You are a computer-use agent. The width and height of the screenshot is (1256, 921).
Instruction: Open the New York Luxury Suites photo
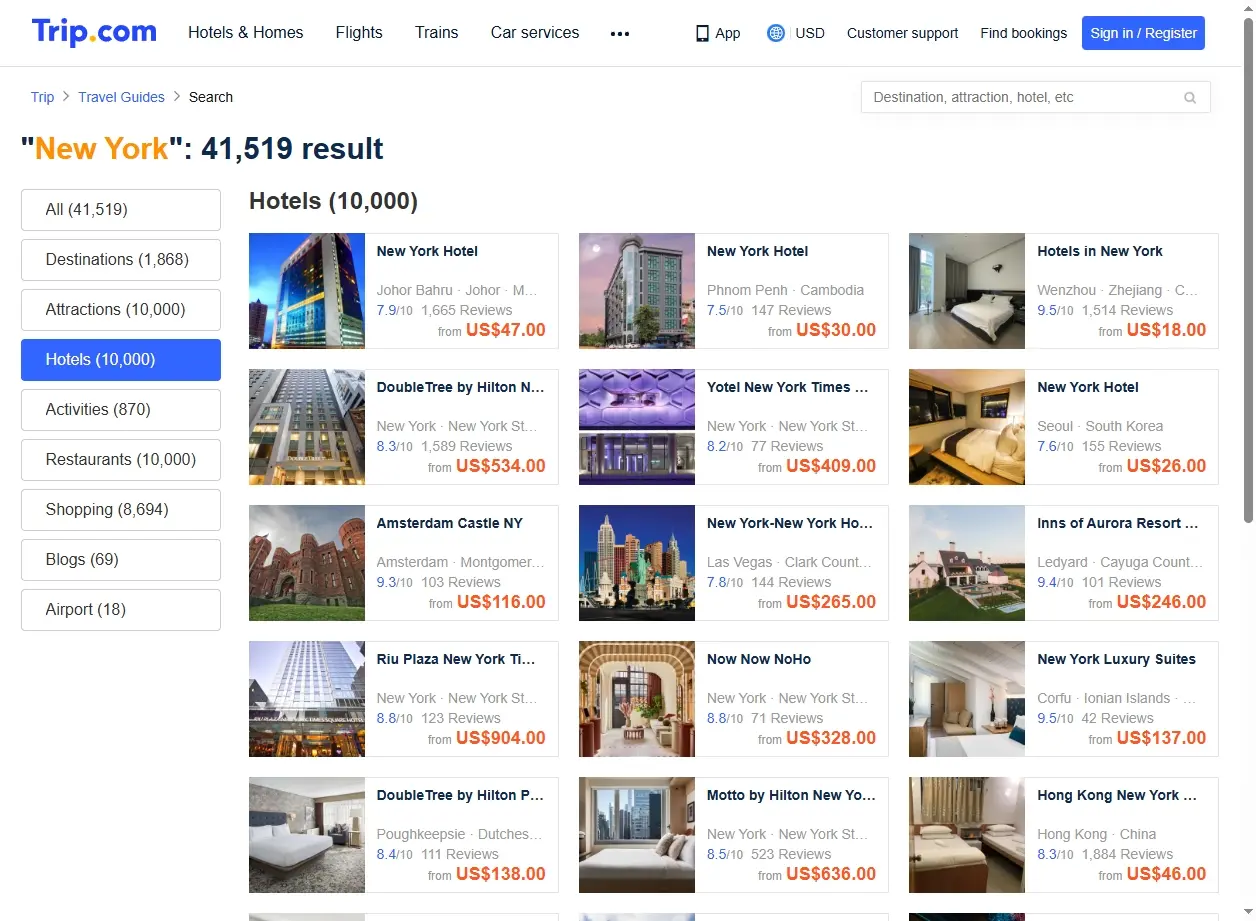click(967, 699)
